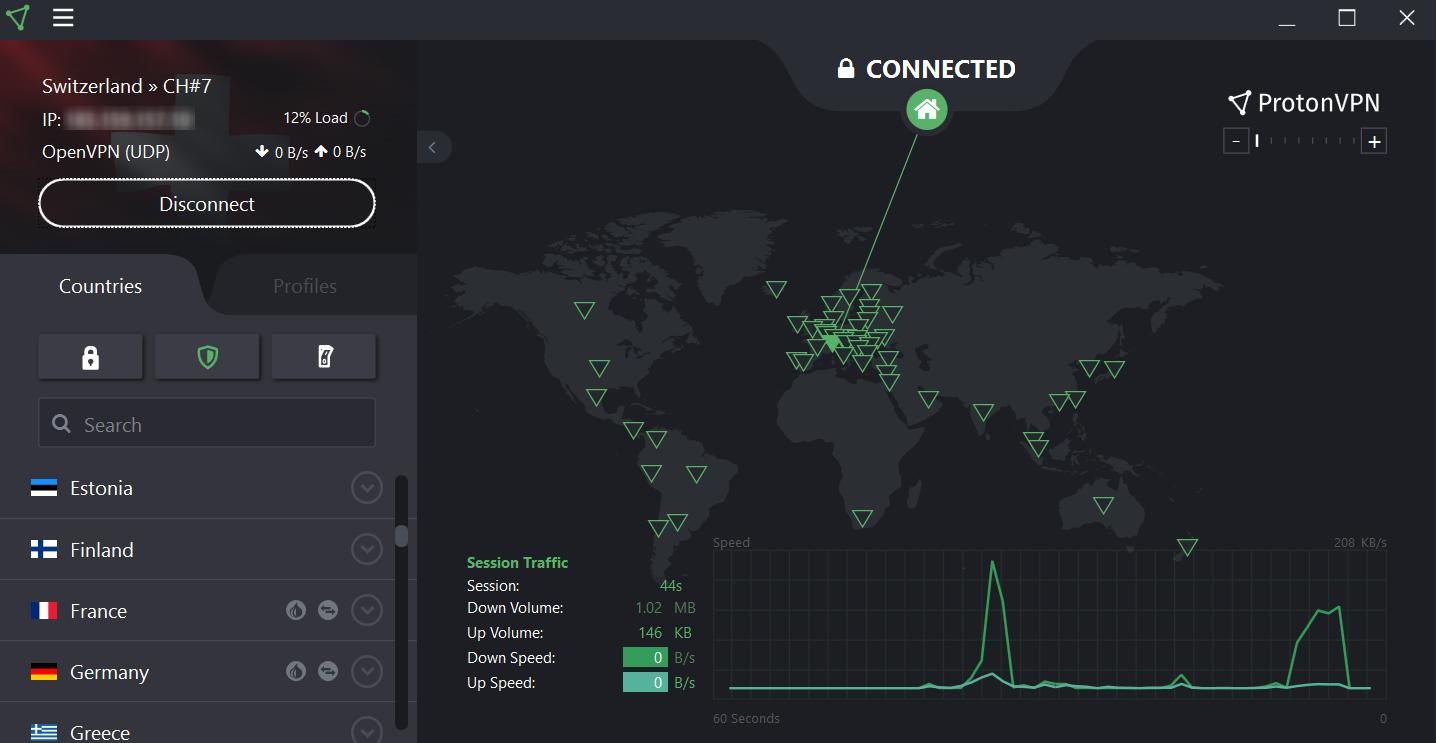Select the New Zealand server marker
1436x743 pixels.
[1187, 547]
